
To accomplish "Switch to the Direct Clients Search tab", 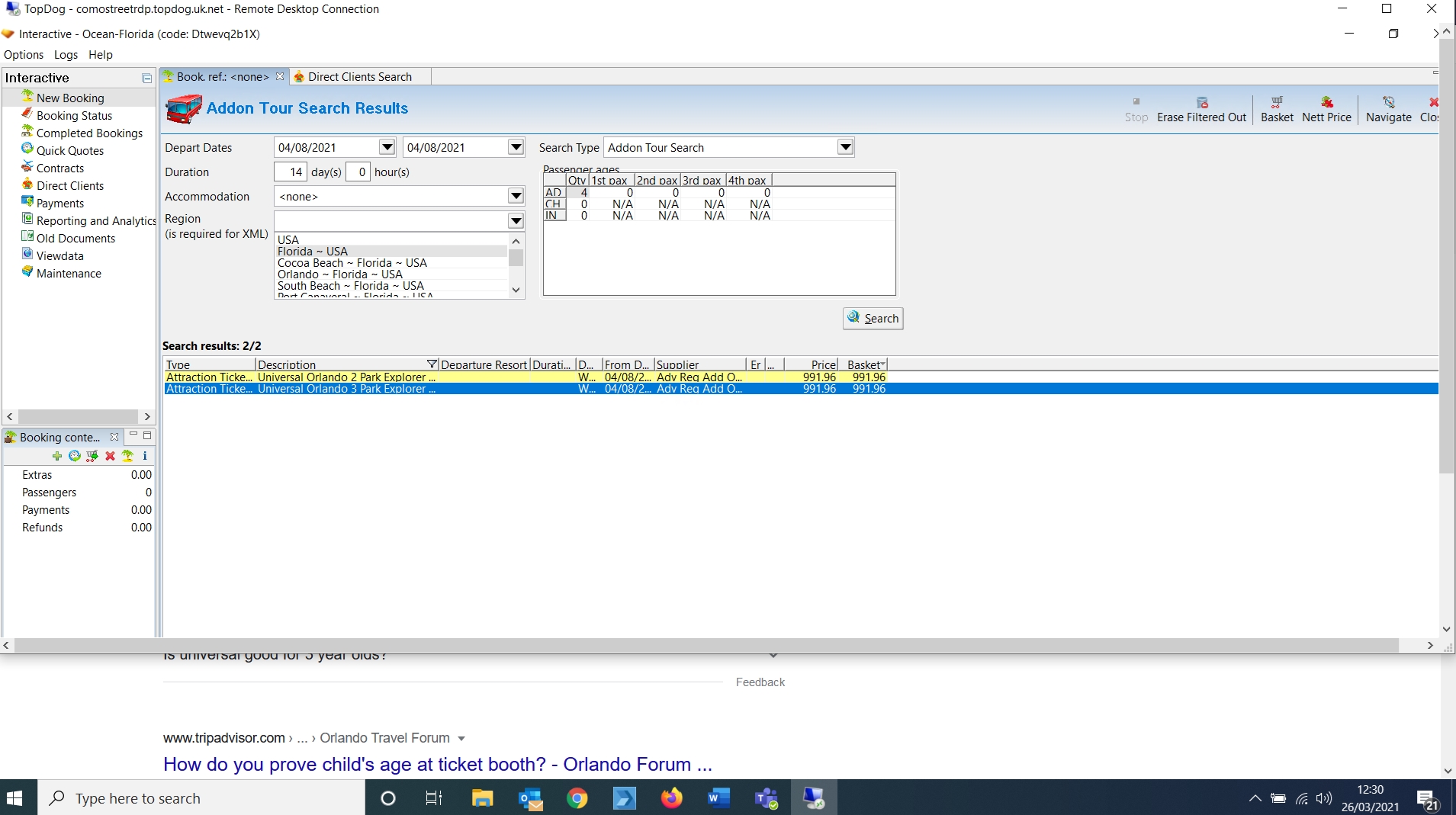I will 360,76.
